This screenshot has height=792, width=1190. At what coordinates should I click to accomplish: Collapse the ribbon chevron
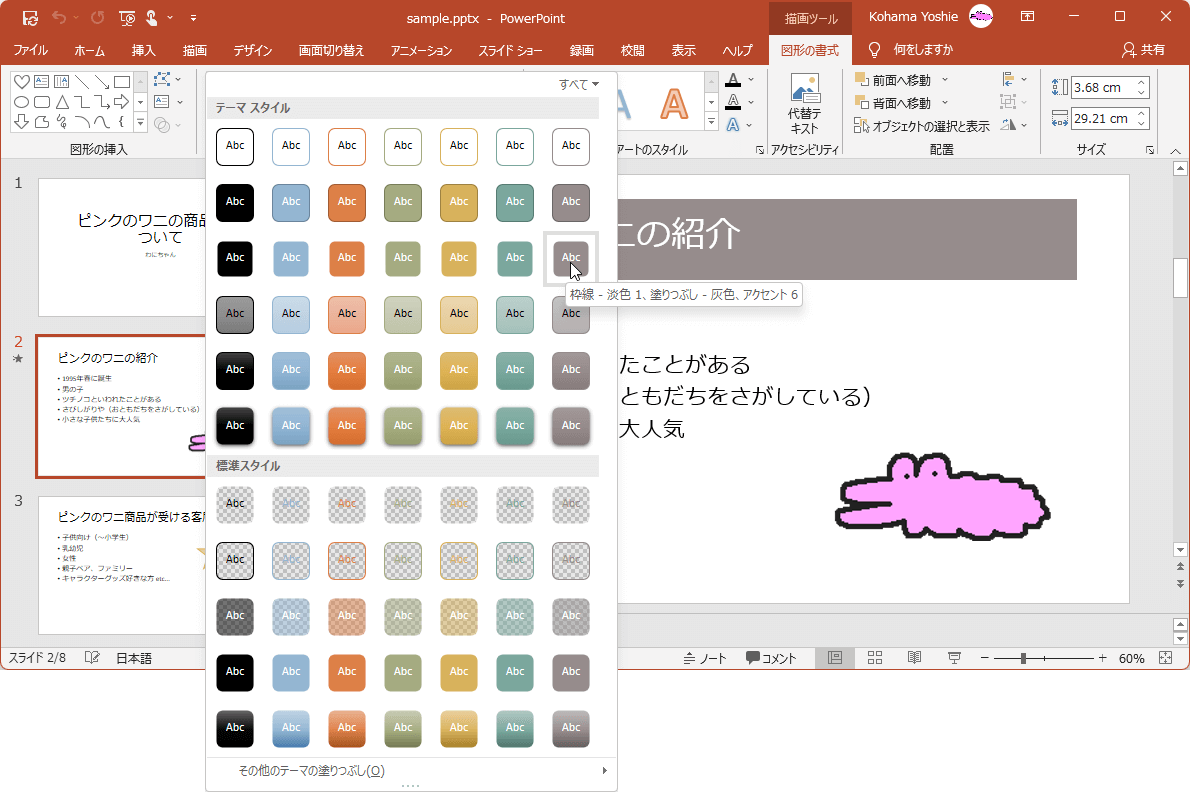[x=1176, y=150]
